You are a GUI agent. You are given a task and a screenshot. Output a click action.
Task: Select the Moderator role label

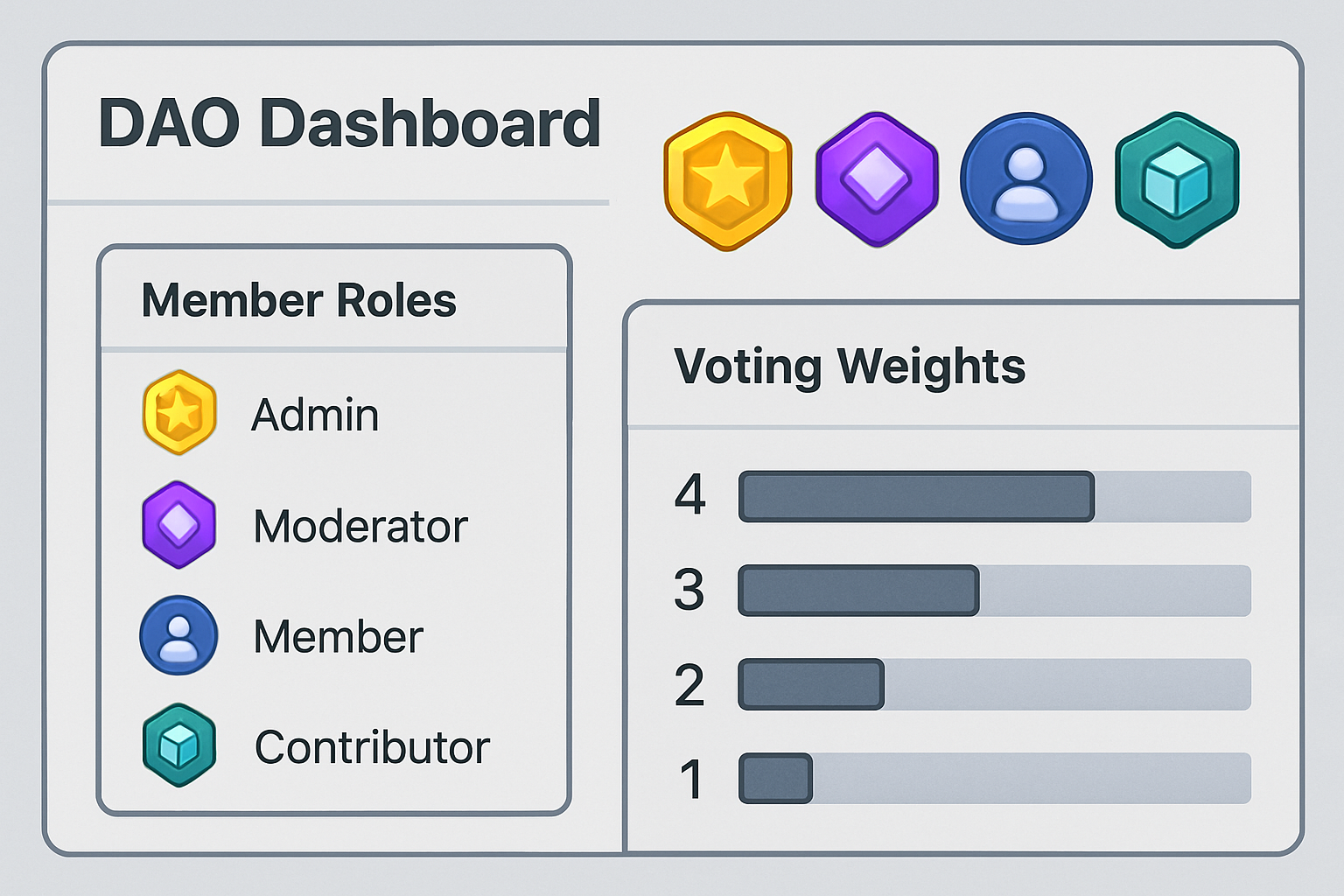tap(360, 527)
